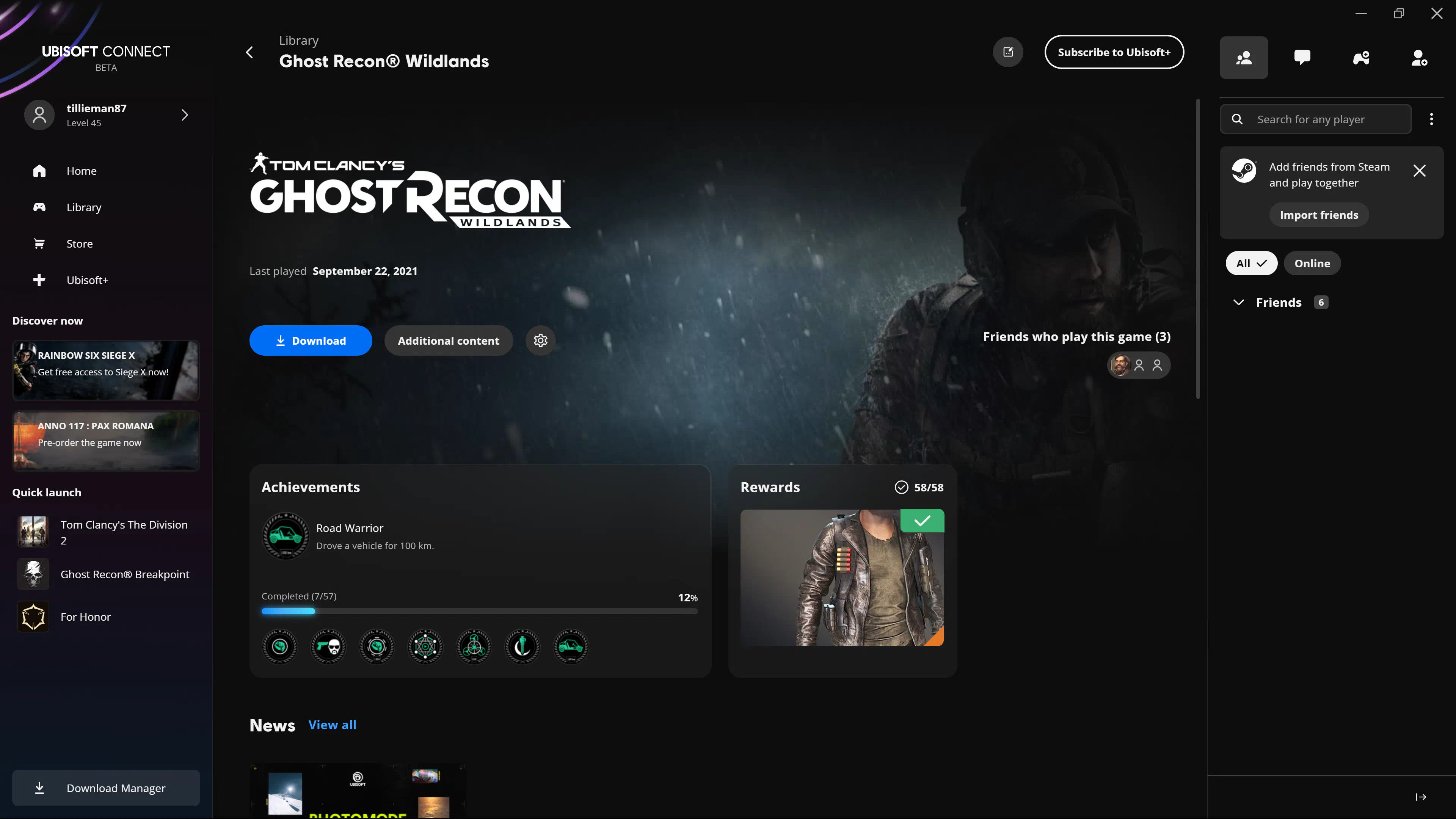Click Import friends button
The image size is (1456, 819).
click(x=1319, y=215)
